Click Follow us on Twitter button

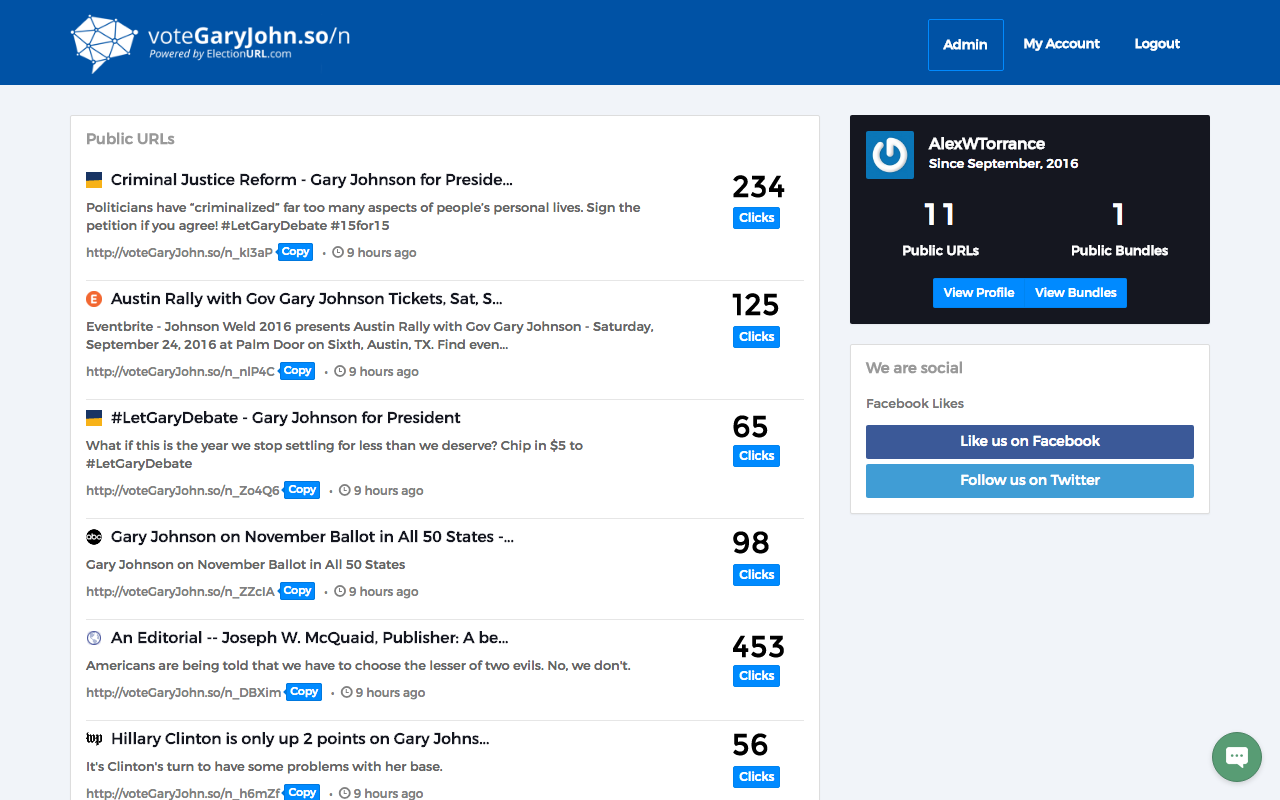click(x=1030, y=481)
